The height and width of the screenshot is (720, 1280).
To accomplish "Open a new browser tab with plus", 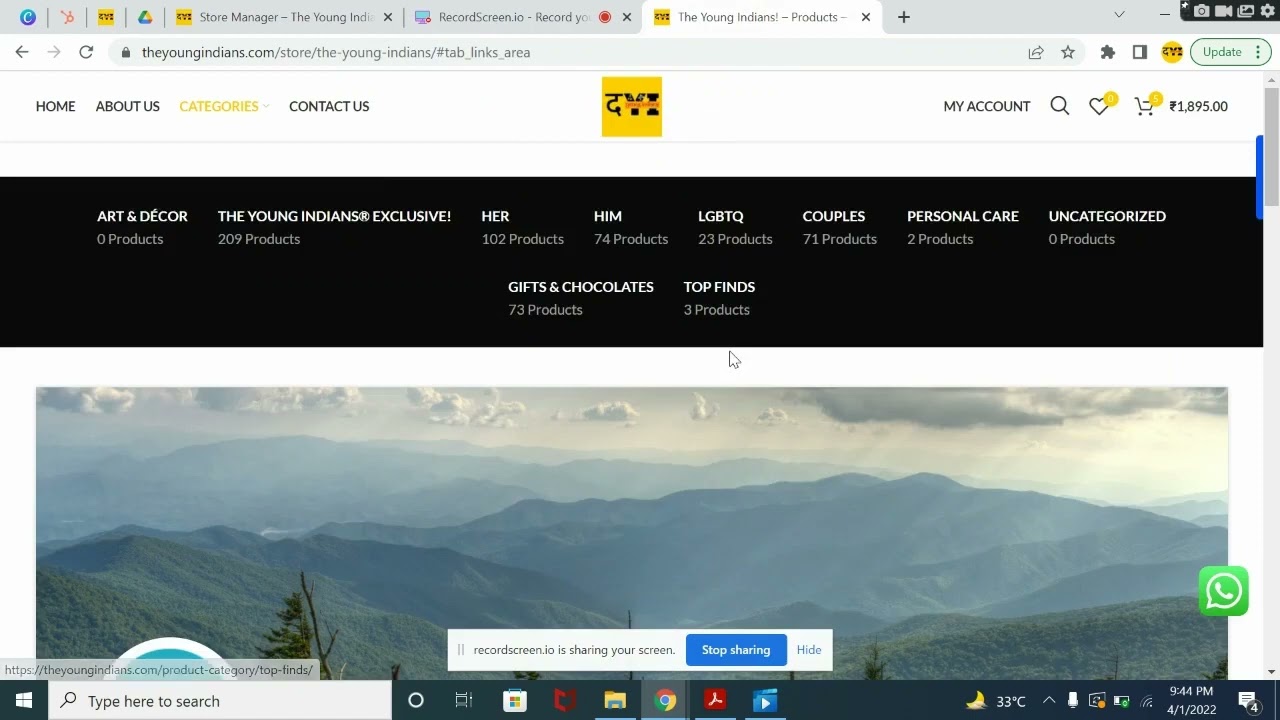I will pyautogui.click(x=904, y=17).
